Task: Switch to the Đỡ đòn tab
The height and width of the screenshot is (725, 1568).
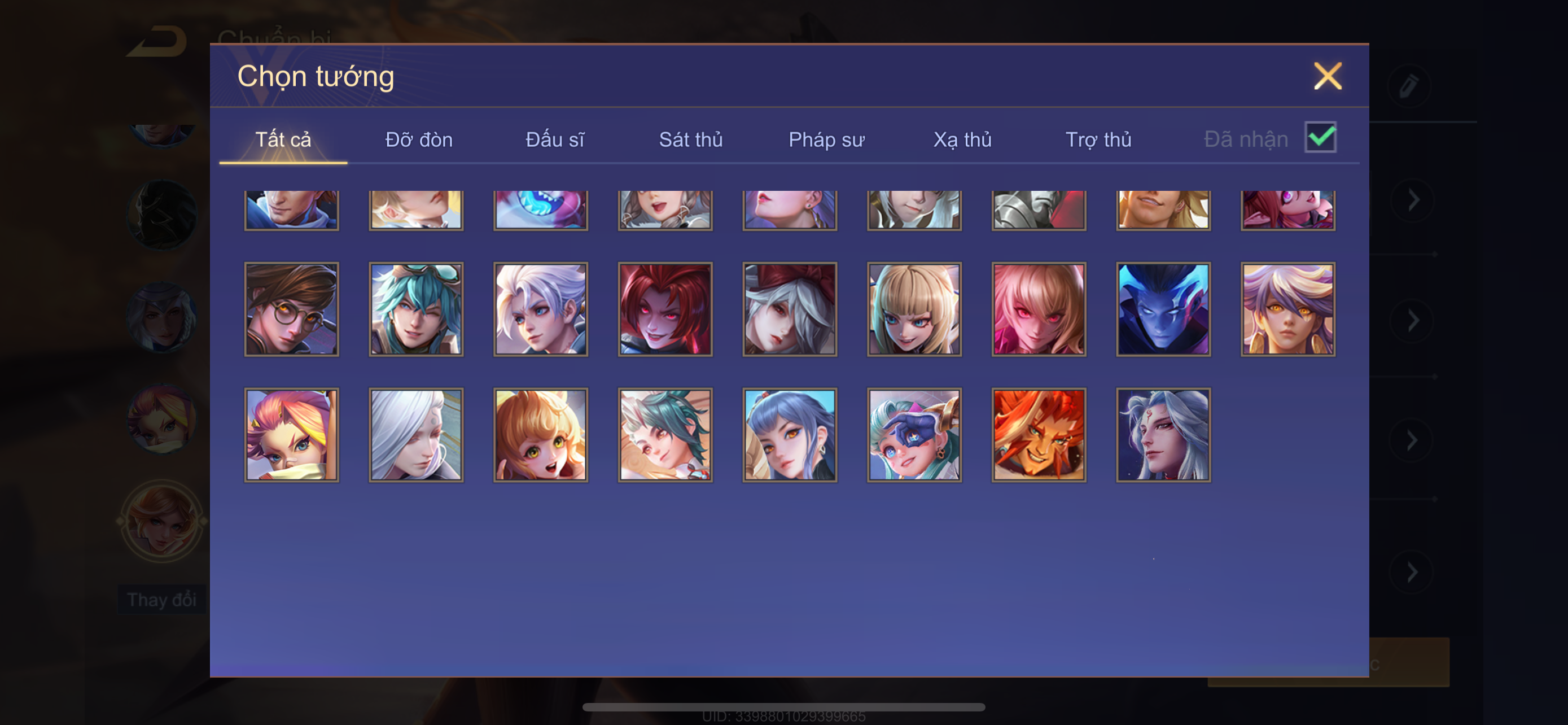Action: coord(419,139)
